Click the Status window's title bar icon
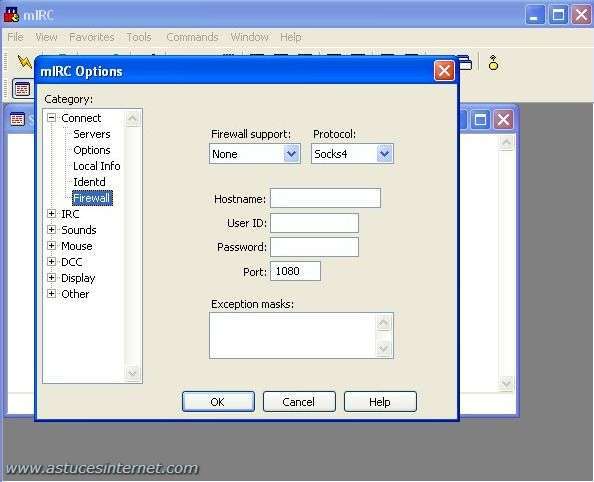 click(x=17, y=120)
